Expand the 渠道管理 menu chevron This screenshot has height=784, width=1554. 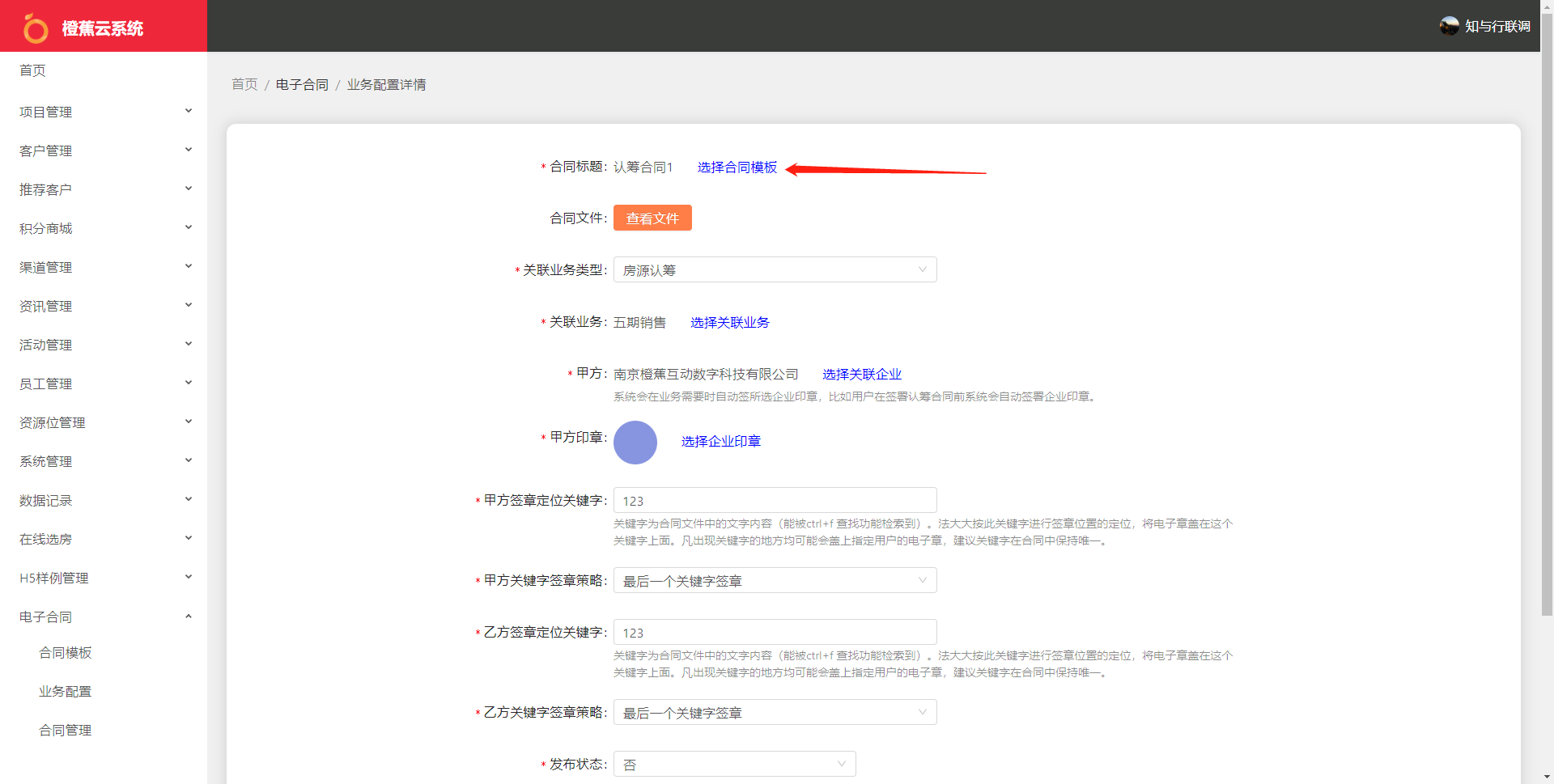(189, 266)
